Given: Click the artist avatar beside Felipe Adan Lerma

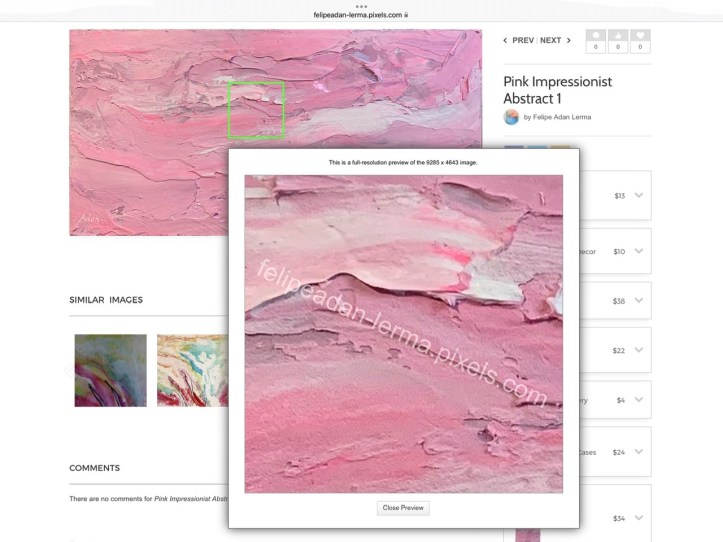Looking at the screenshot, I should point(511,117).
